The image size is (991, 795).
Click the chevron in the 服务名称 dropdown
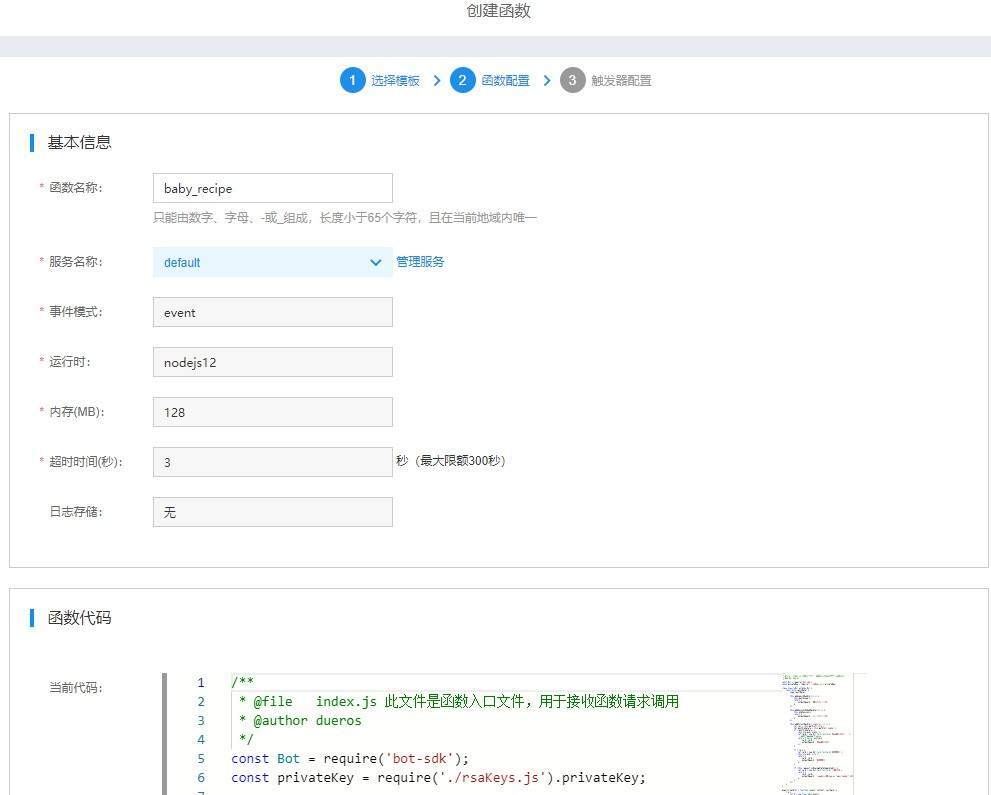pyautogui.click(x=376, y=262)
